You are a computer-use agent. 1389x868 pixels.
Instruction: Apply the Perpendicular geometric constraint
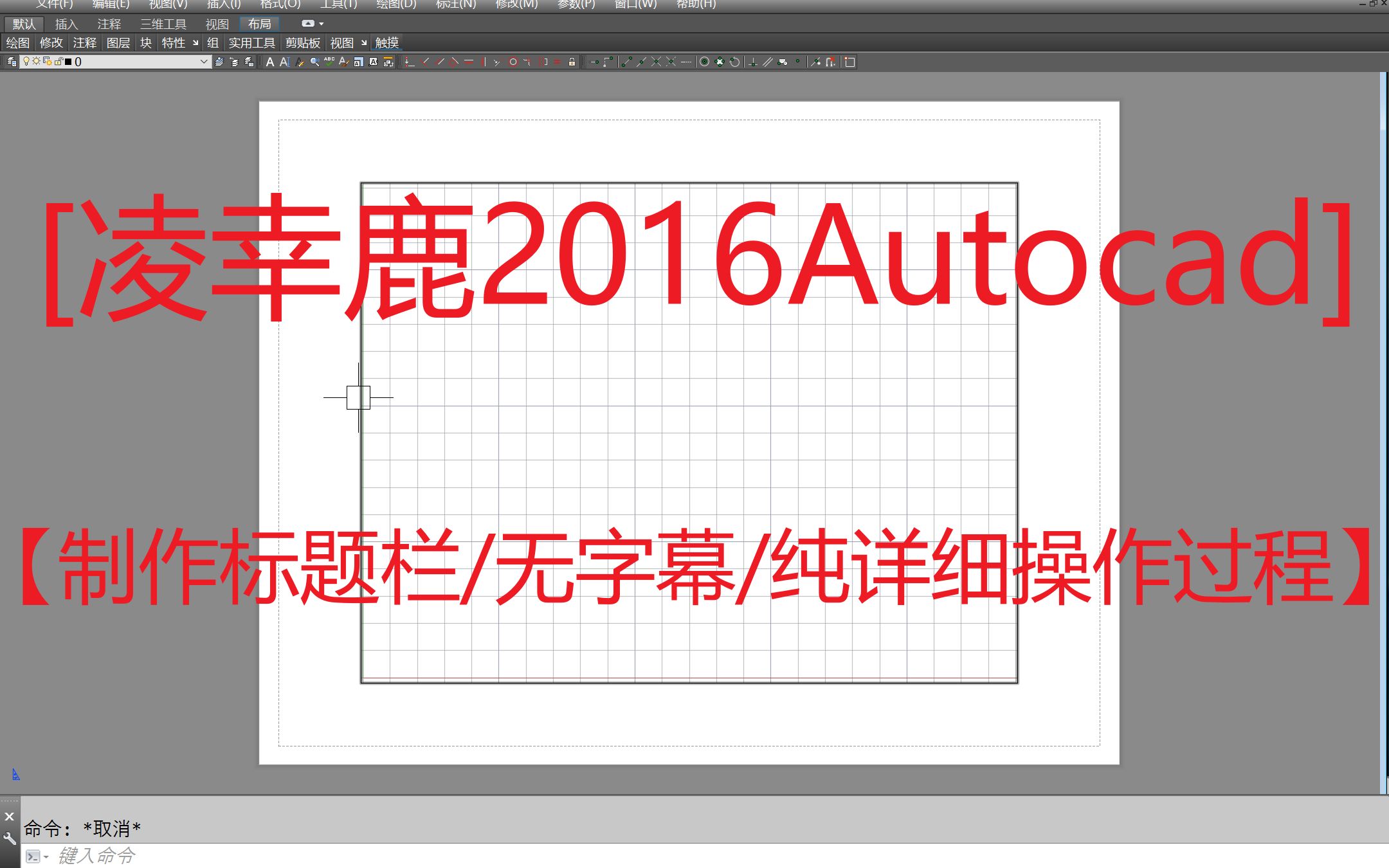point(426,62)
